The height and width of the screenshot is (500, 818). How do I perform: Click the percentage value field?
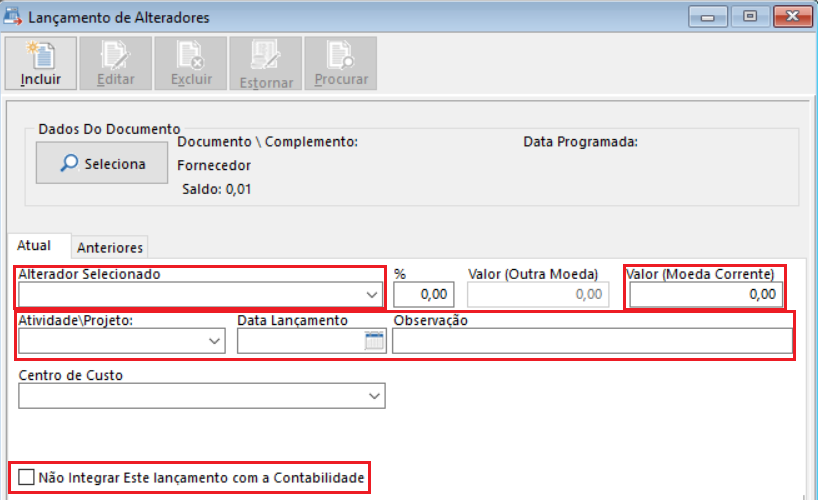tap(424, 294)
